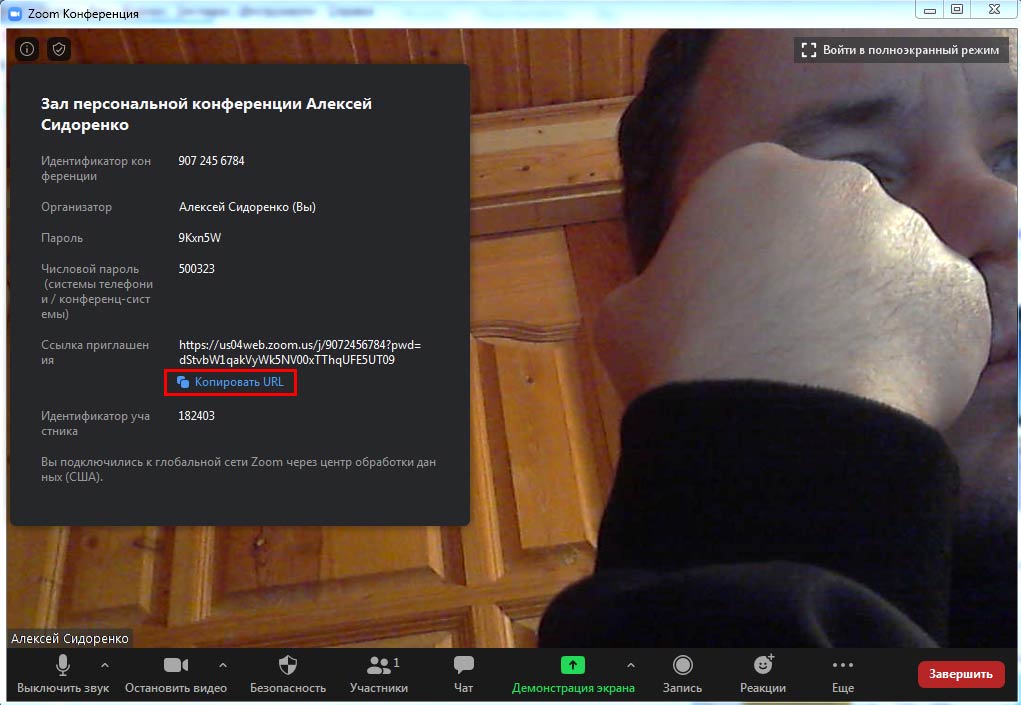Open Participants (Участники) list
The height and width of the screenshot is (705, 1021).
point(379,675)
